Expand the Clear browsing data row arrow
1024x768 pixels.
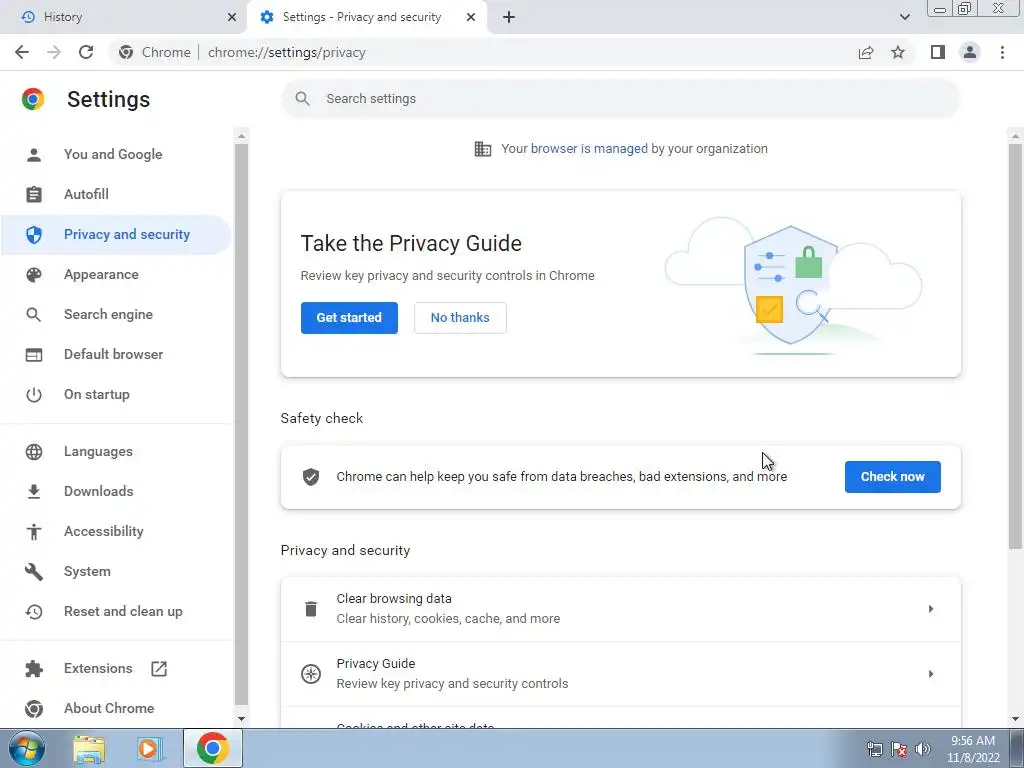tap(931, 609)
